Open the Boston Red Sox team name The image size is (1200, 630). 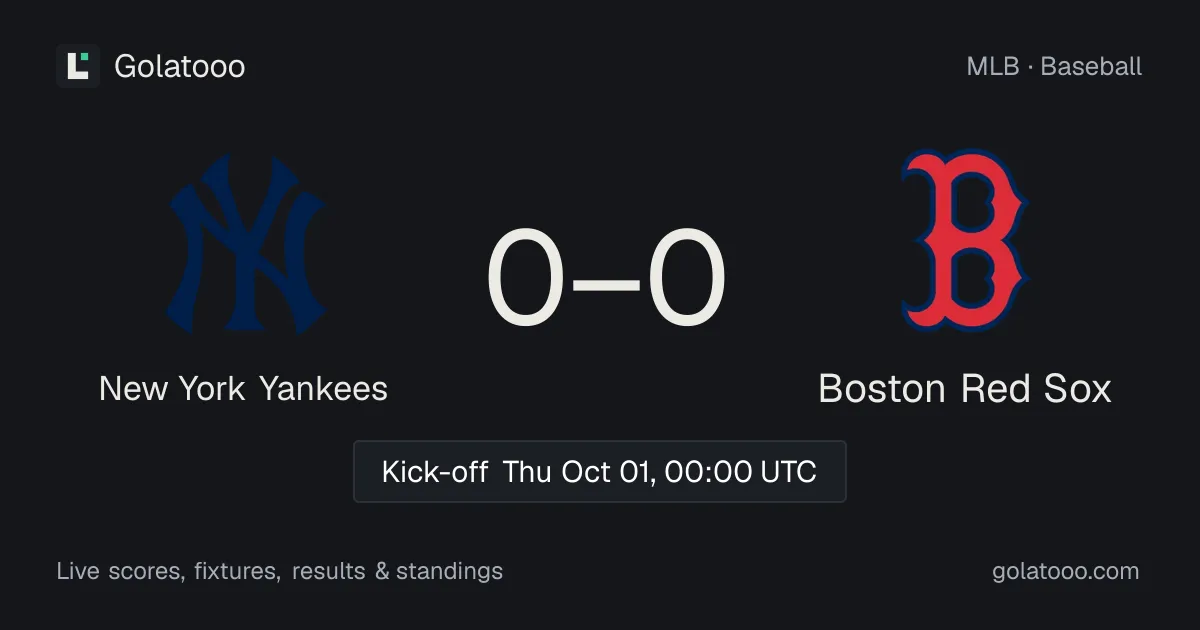965,388
